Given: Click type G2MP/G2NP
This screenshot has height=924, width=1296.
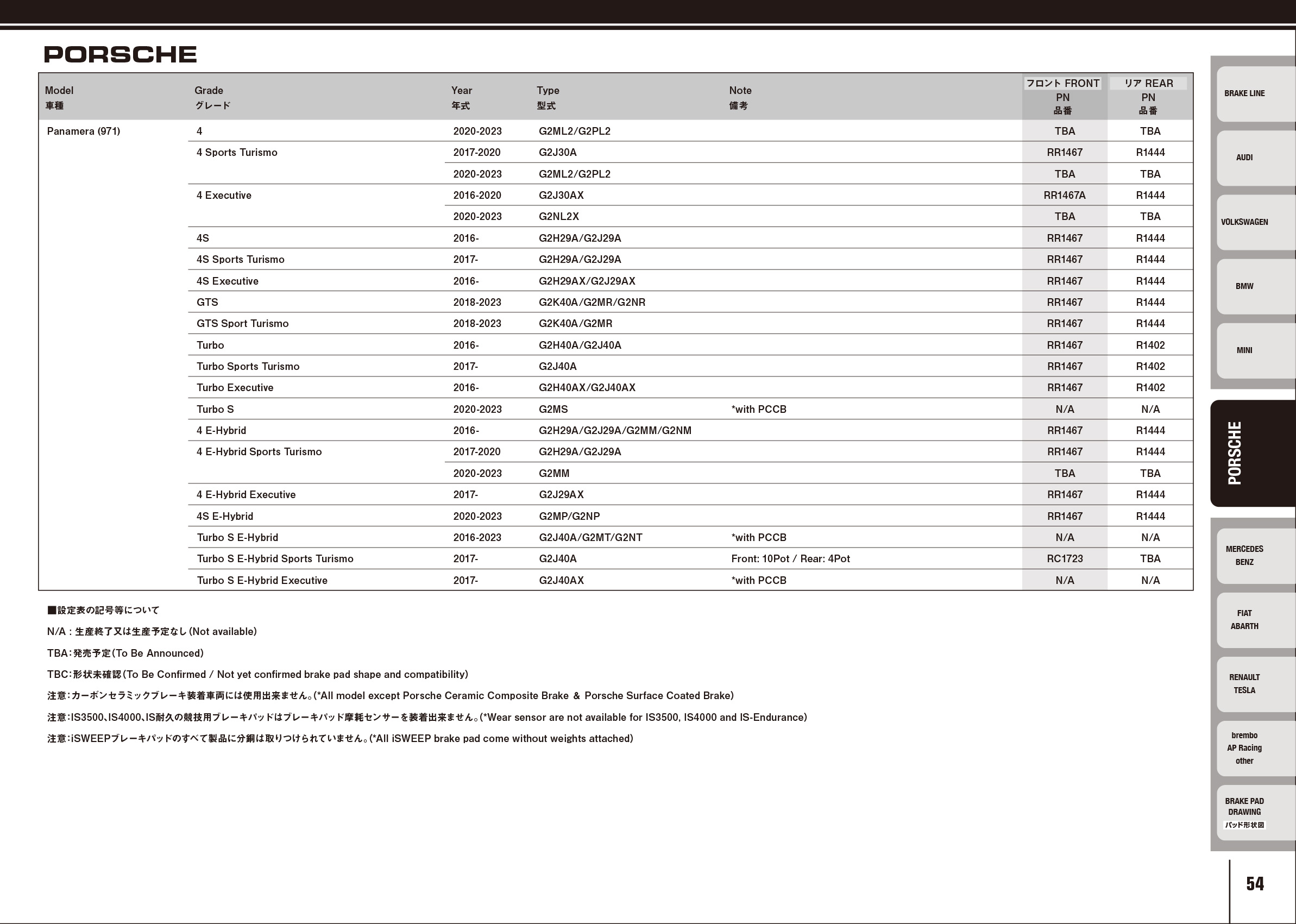Looking at the screenshot, I should point(569,517).
